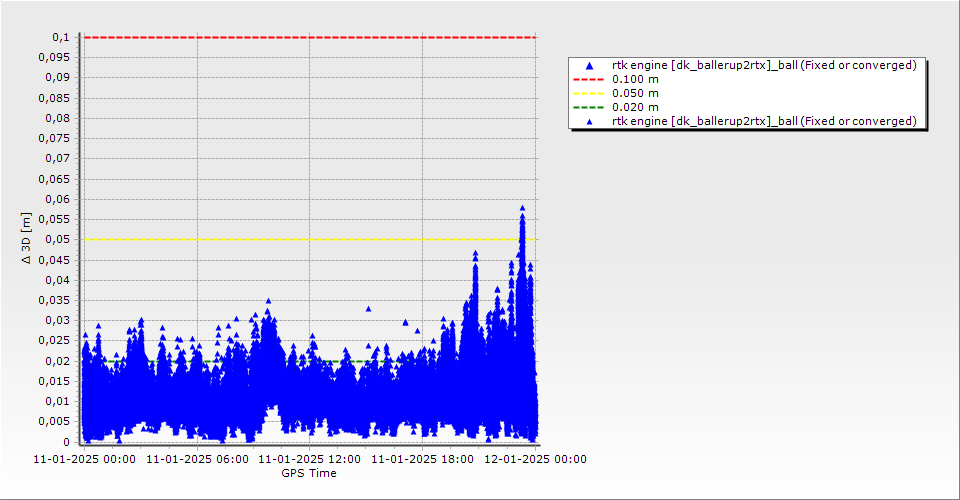Click x-axis label "11-01-2025 18:00"
Viewport: 960px width, 500px height.
[422, 459]
